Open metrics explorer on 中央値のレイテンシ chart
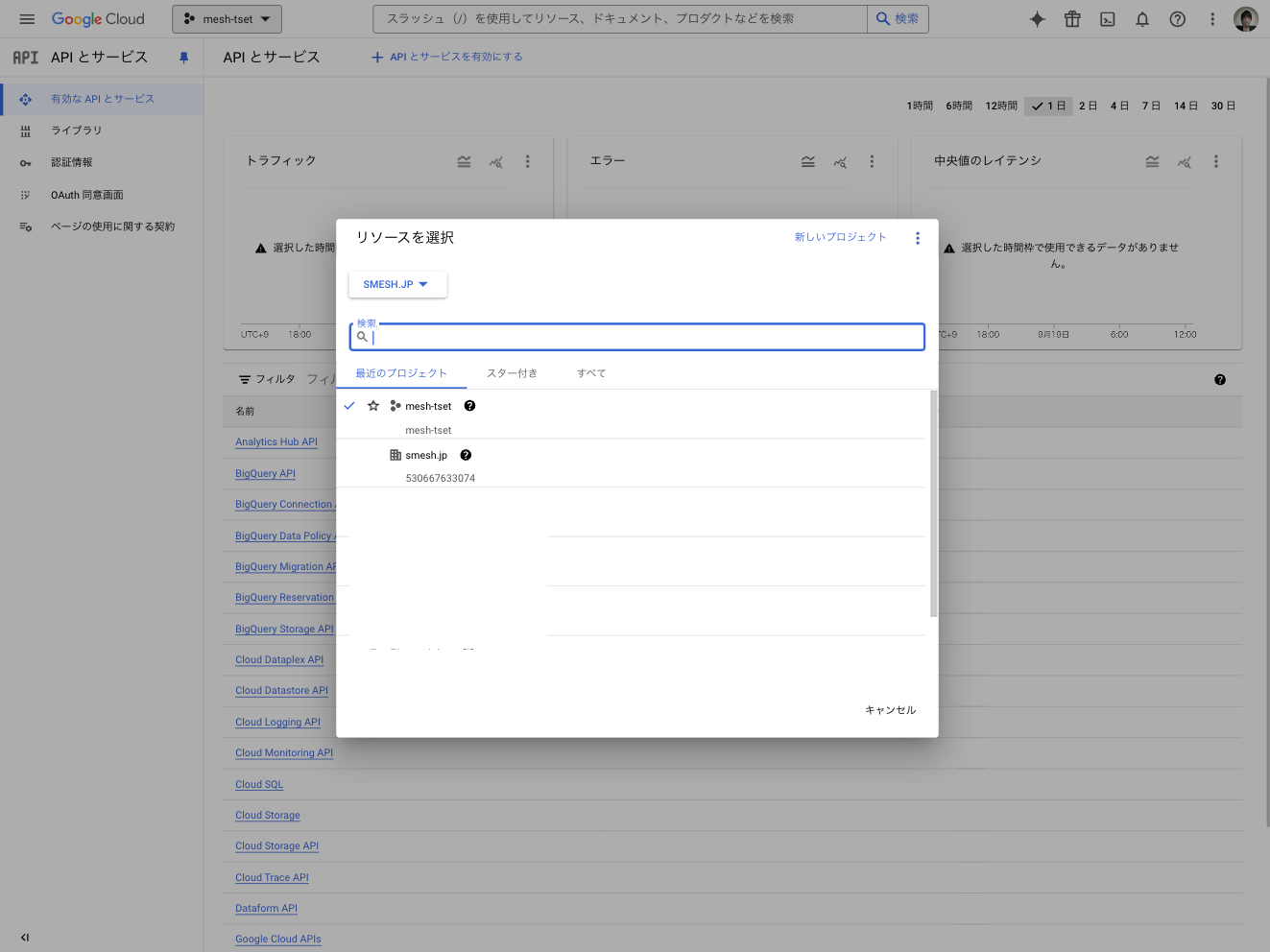 point(1185,162)
